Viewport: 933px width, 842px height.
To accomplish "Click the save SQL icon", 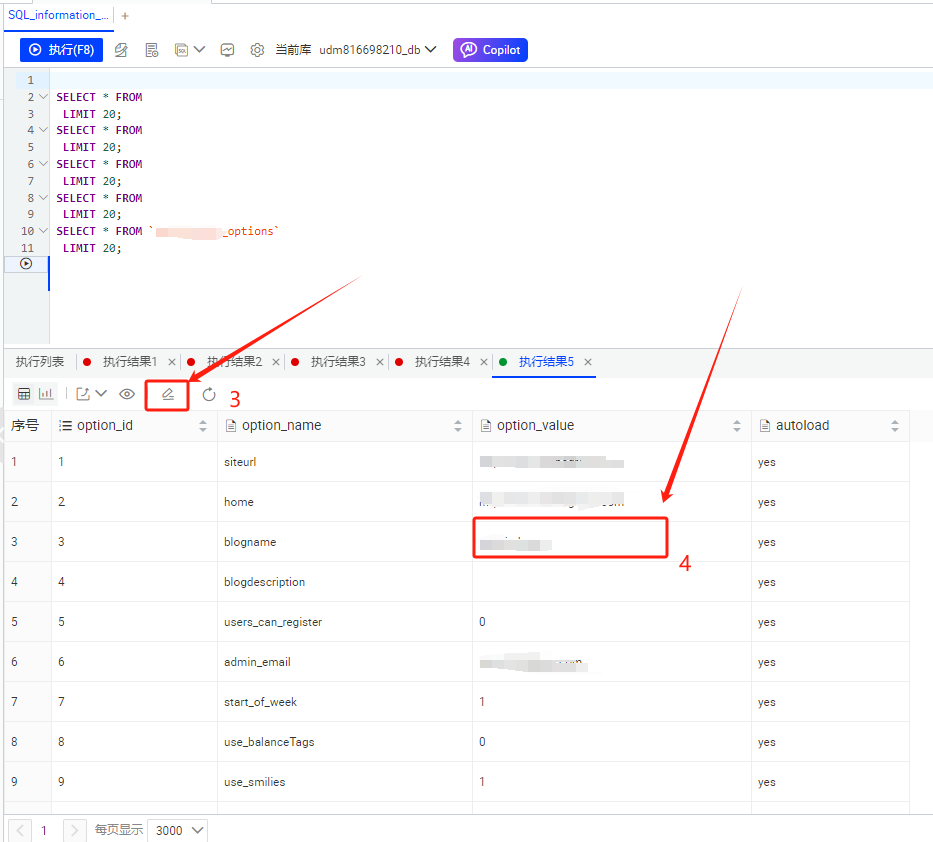I will tap(181, 50).
